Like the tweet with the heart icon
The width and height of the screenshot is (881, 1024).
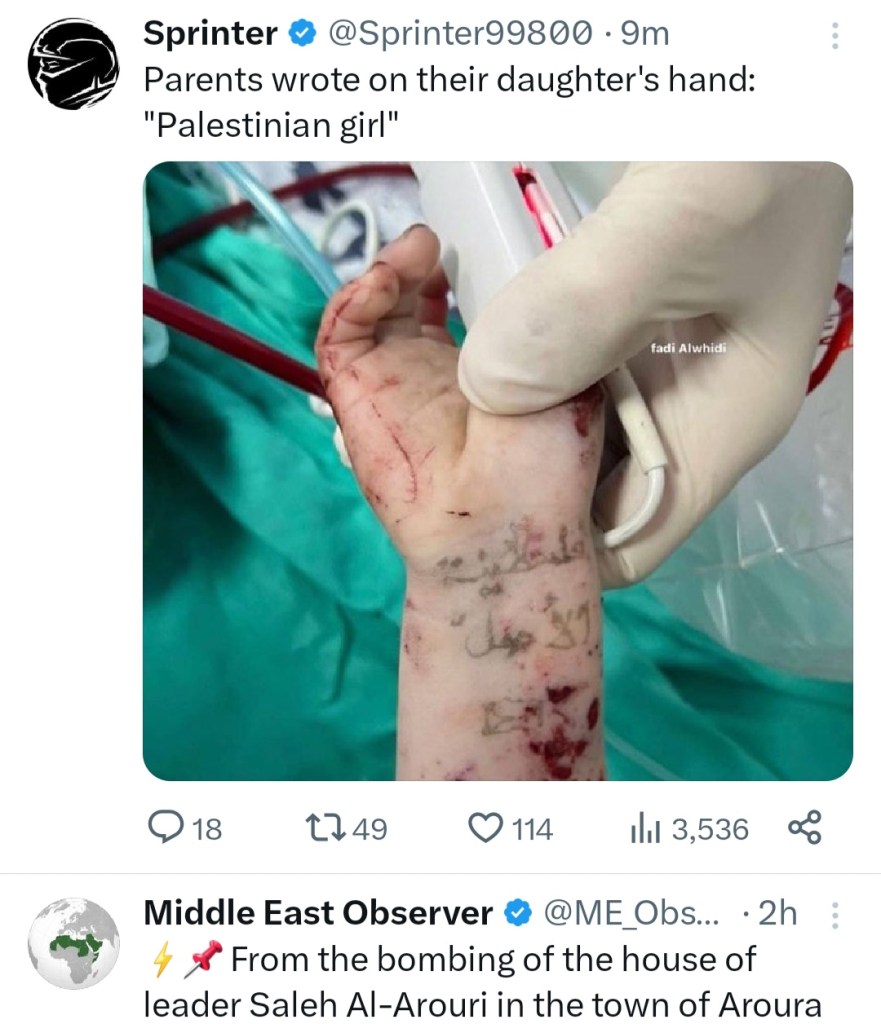click(486, 827)
